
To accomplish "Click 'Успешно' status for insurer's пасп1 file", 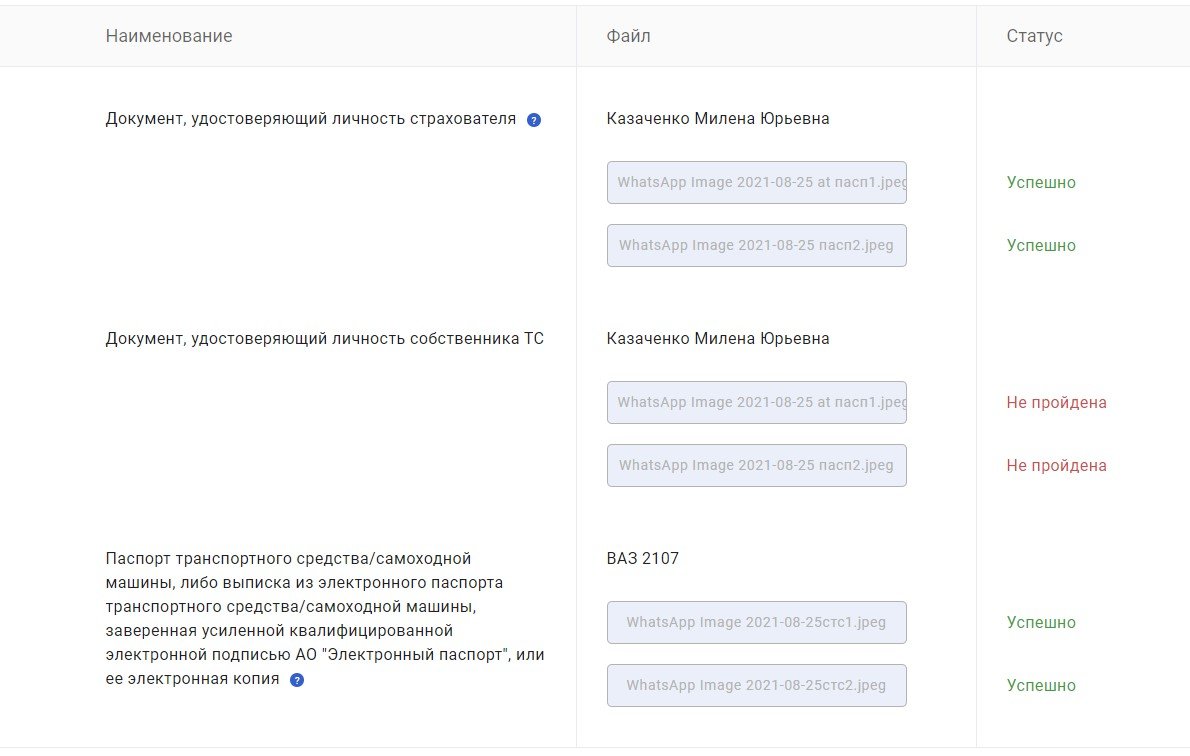I will (x=1041, y=183).
